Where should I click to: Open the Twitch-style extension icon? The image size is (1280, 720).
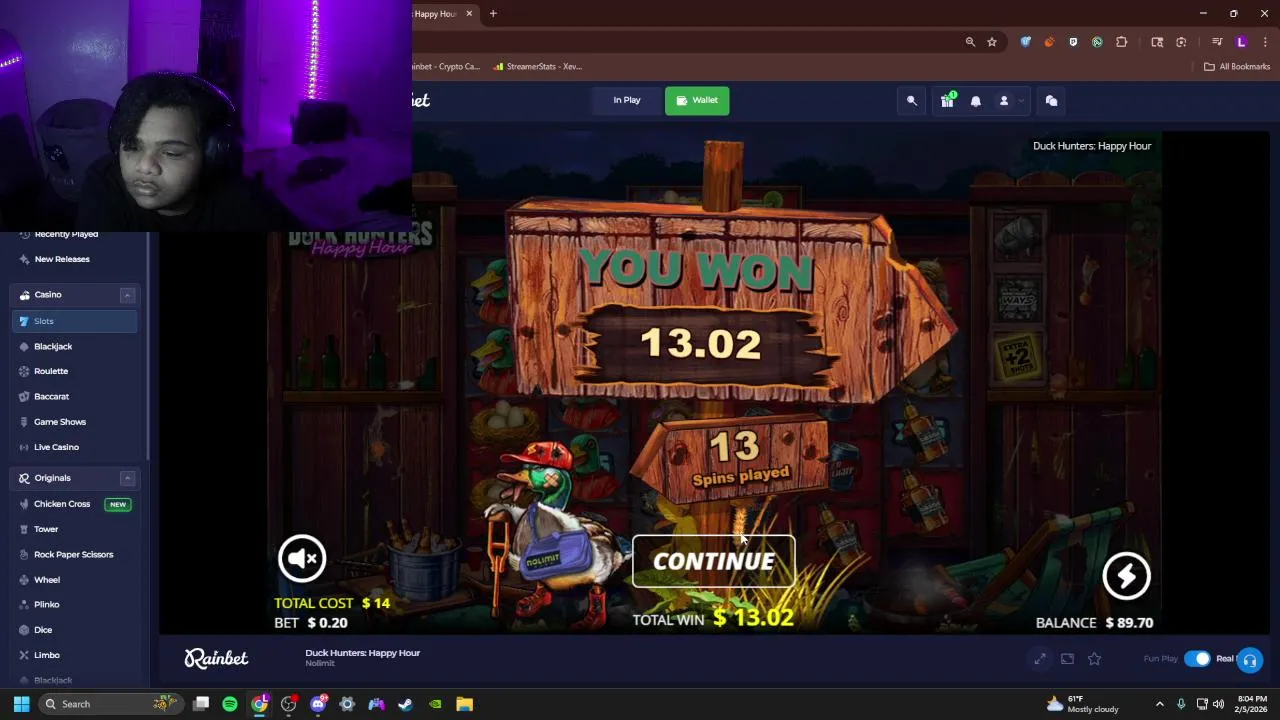coord(1073,42)
